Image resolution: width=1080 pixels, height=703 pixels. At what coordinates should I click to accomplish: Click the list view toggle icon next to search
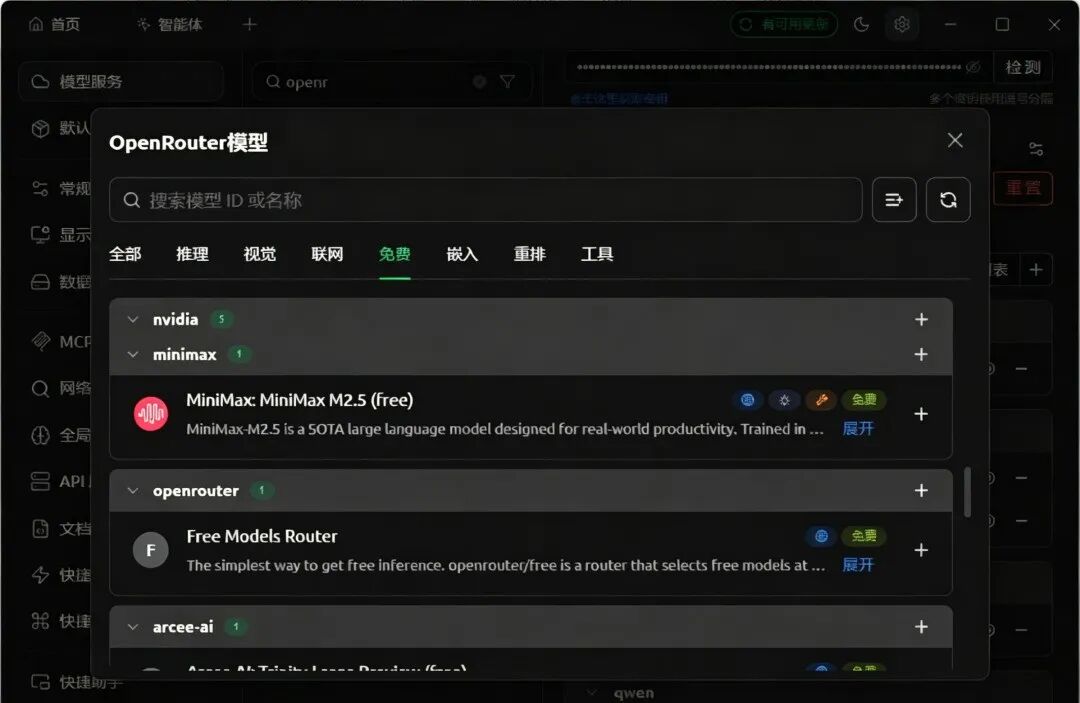[x=894, y=200]
